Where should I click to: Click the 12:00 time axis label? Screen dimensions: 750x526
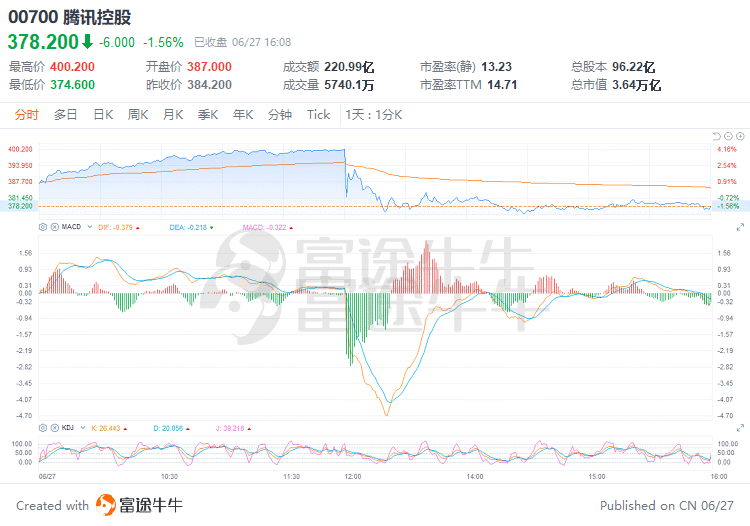tap(353, 477)
